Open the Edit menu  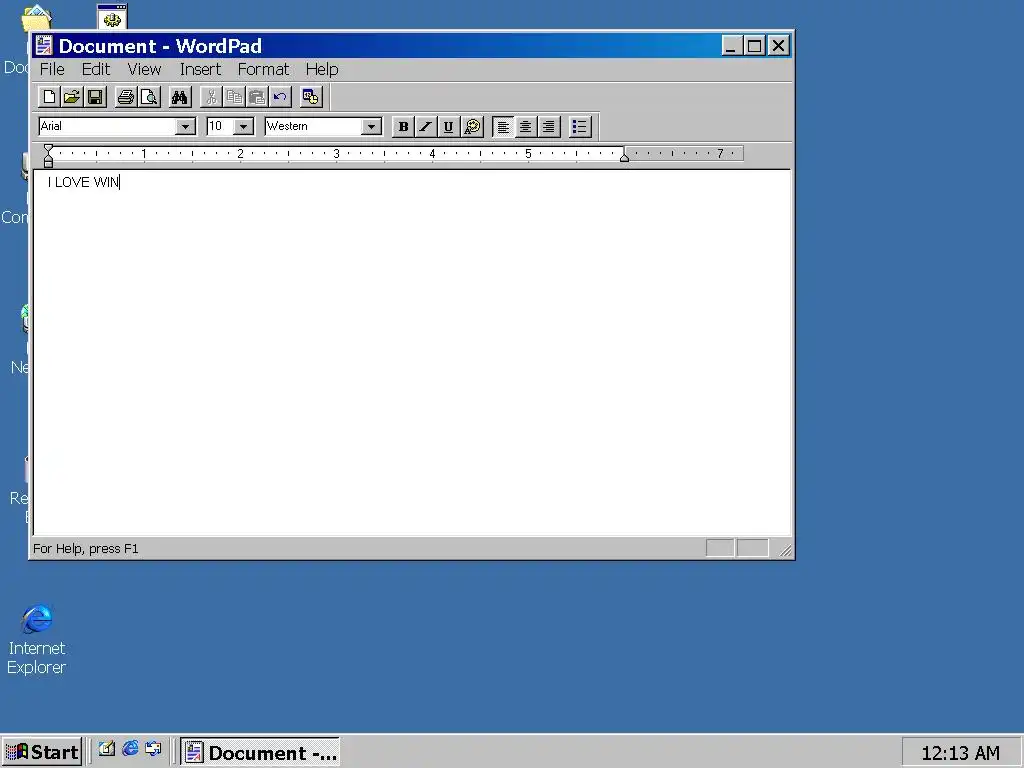click(96, 69)
